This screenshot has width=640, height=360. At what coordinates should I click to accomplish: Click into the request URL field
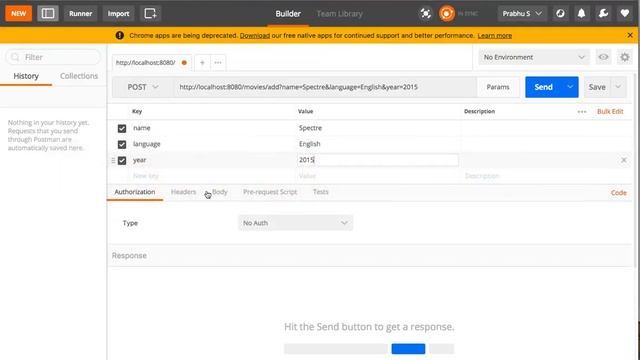pos(324,87)
